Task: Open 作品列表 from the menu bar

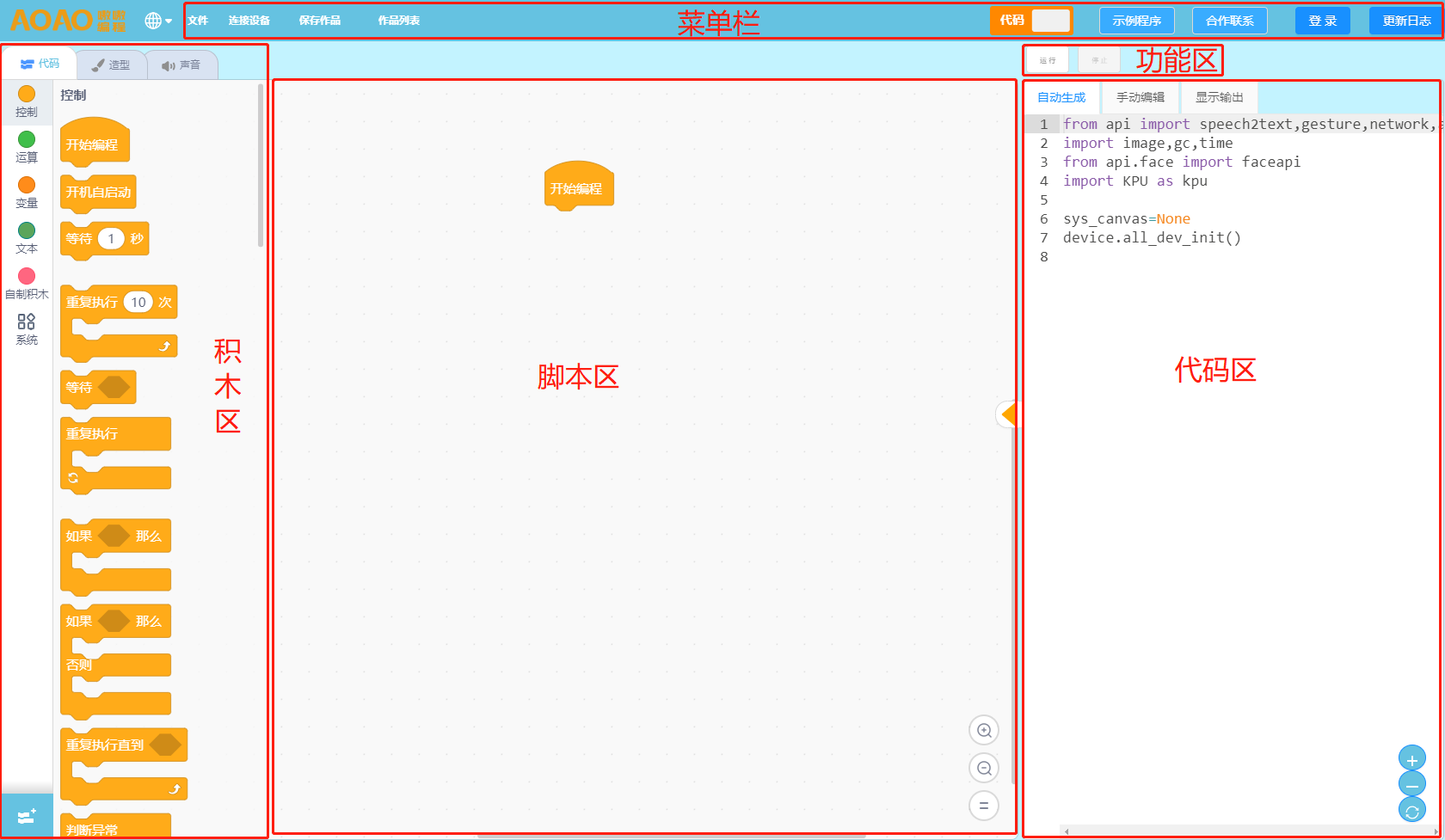Action: click(399, 21)
